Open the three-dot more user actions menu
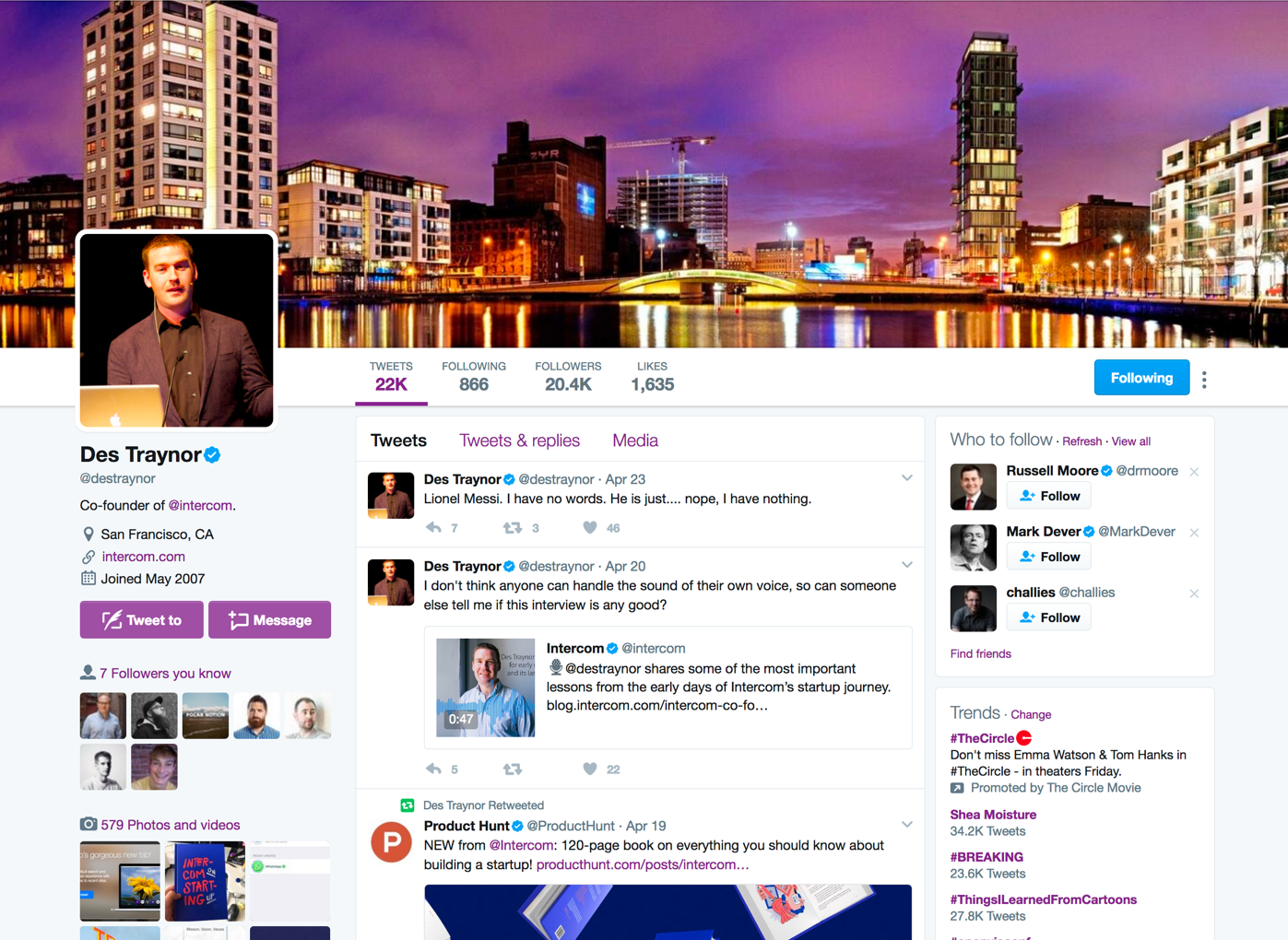 tap(1204, 379)
